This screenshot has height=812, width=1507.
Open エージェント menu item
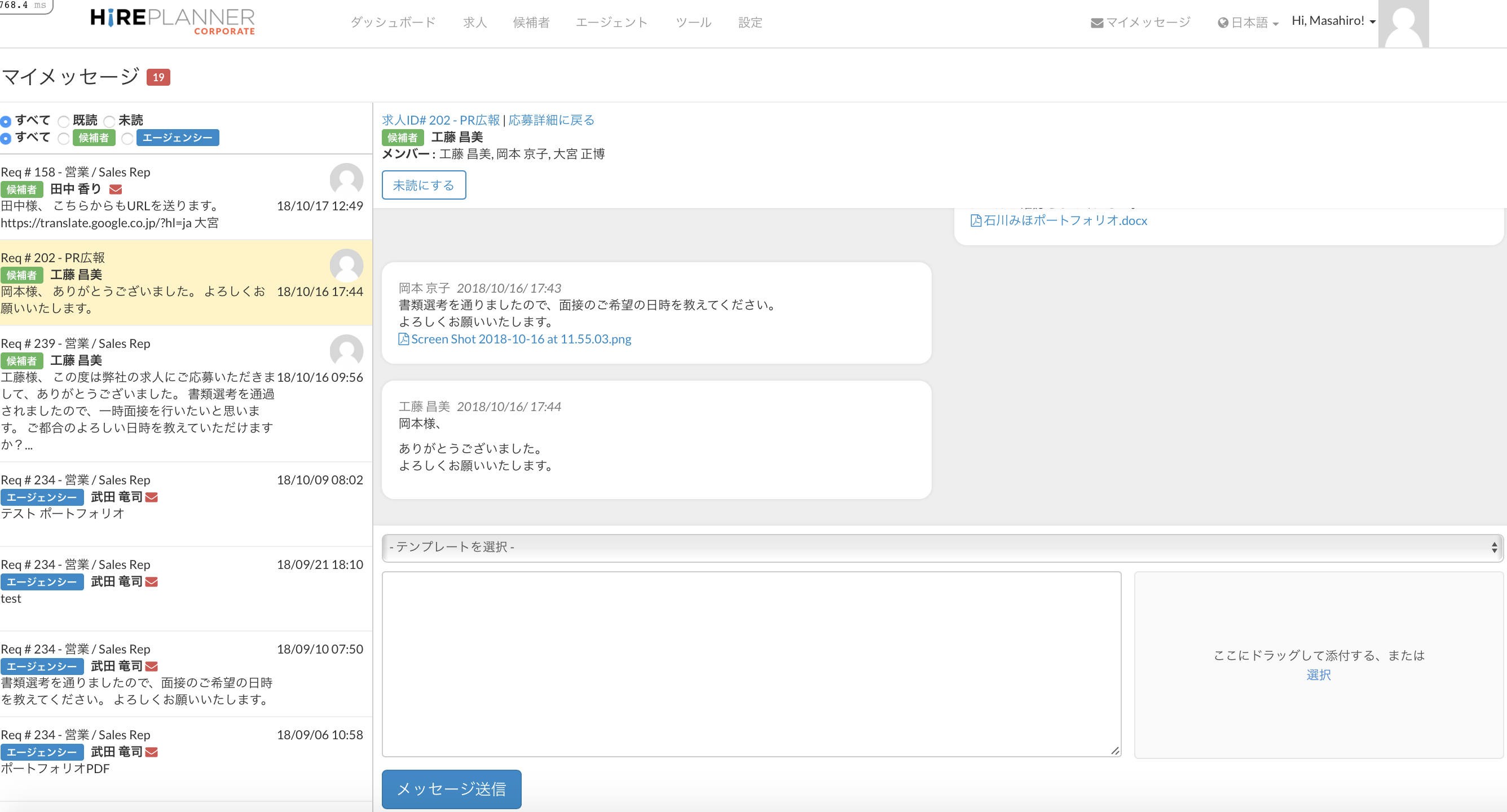pyautogui.click(x=611, y=22)
